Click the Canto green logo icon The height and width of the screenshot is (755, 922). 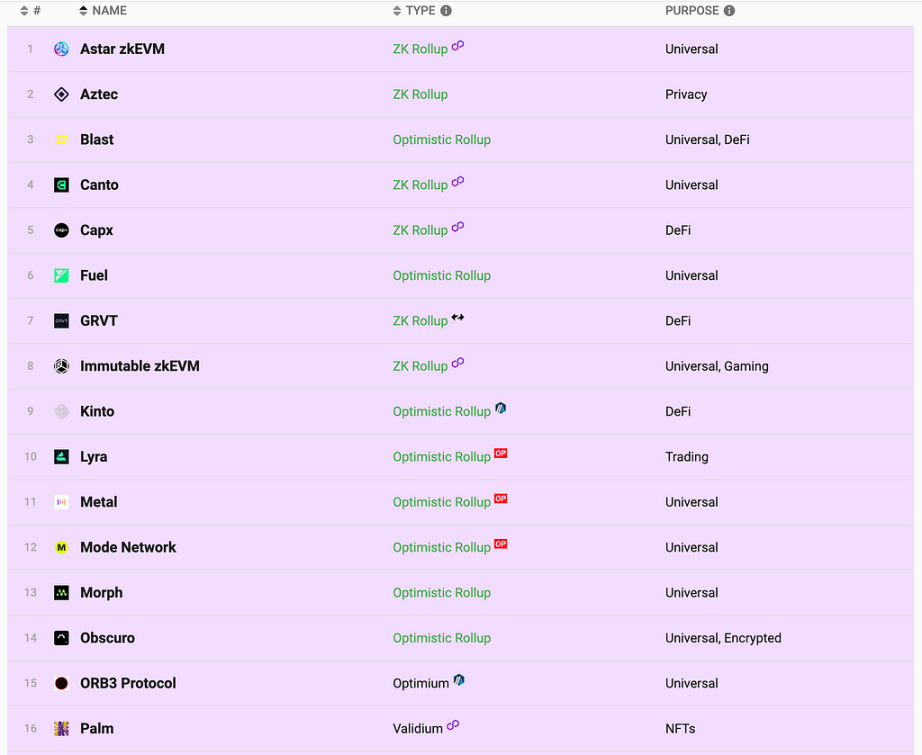click(x=61, y=185)
